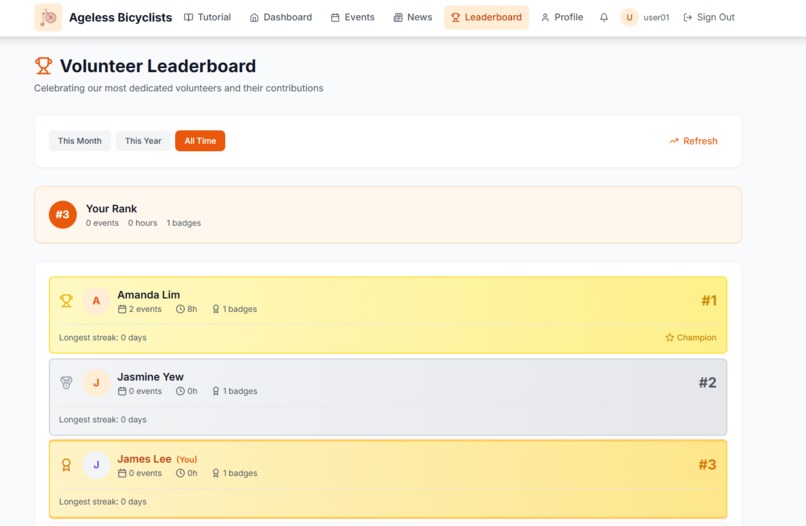Click Amanda Lim's avatar letter A
Image resolution: width=806 pixels, height=526 pixels.
click(x=96, y=301)
